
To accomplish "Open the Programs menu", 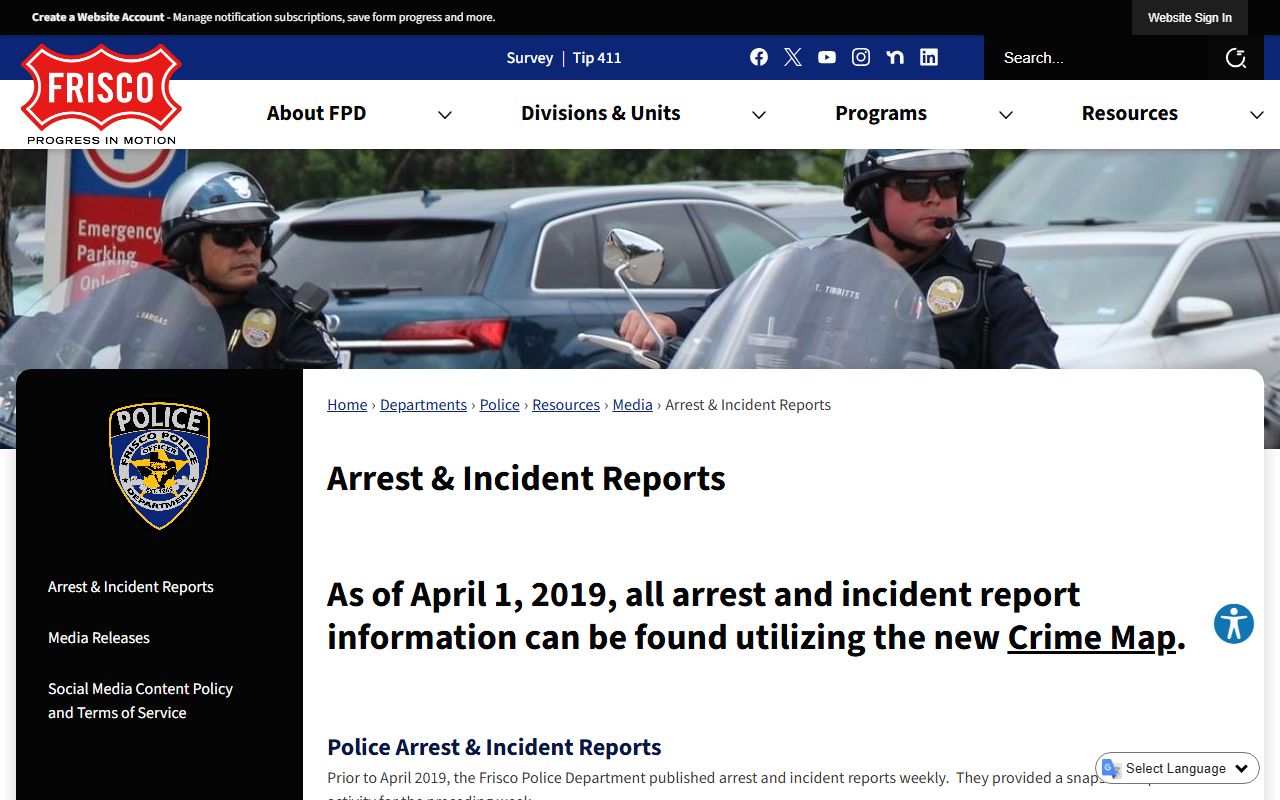I will tap(881, 113).
